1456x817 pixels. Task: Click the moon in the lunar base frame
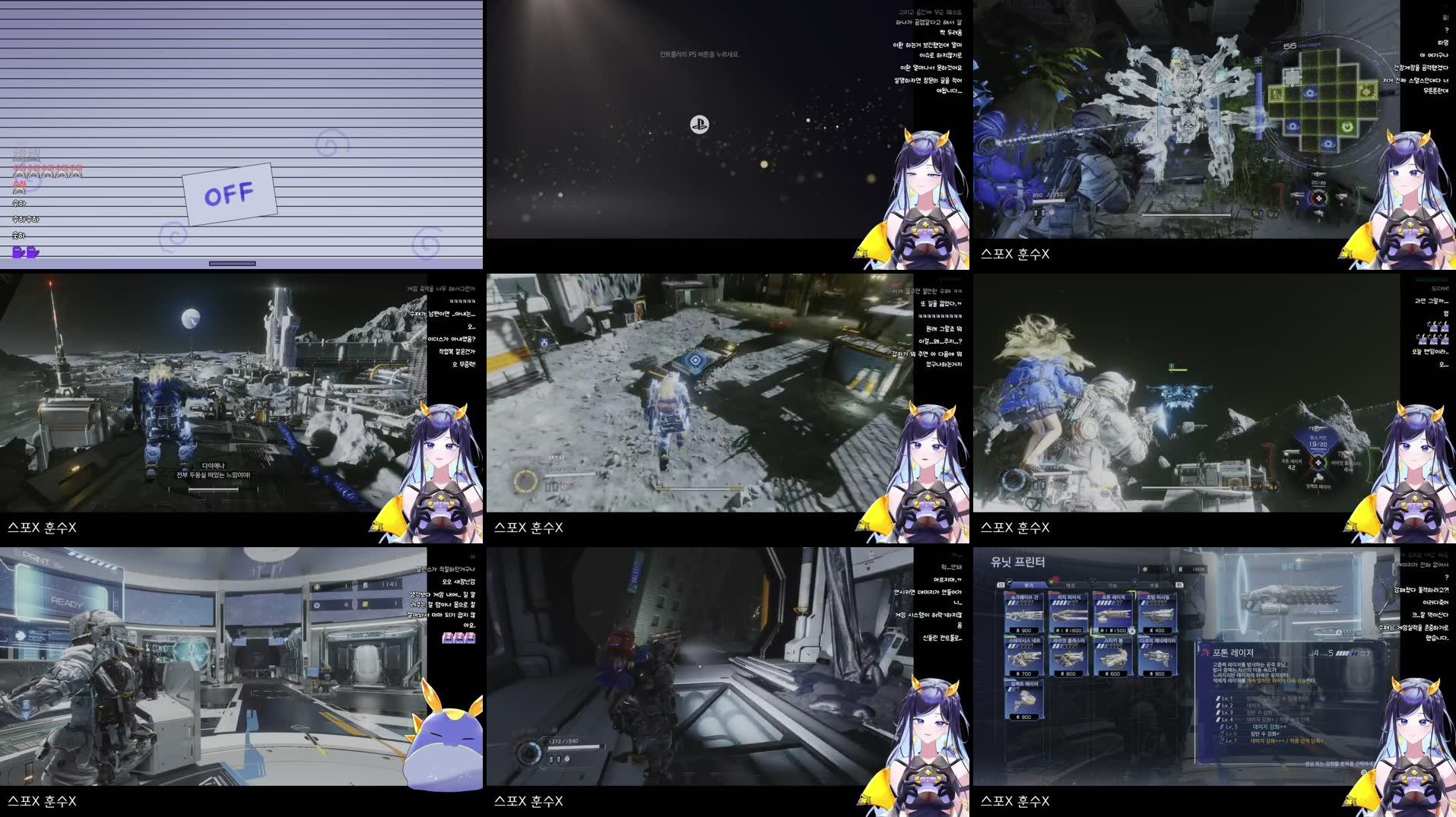(x=190, y=318)
